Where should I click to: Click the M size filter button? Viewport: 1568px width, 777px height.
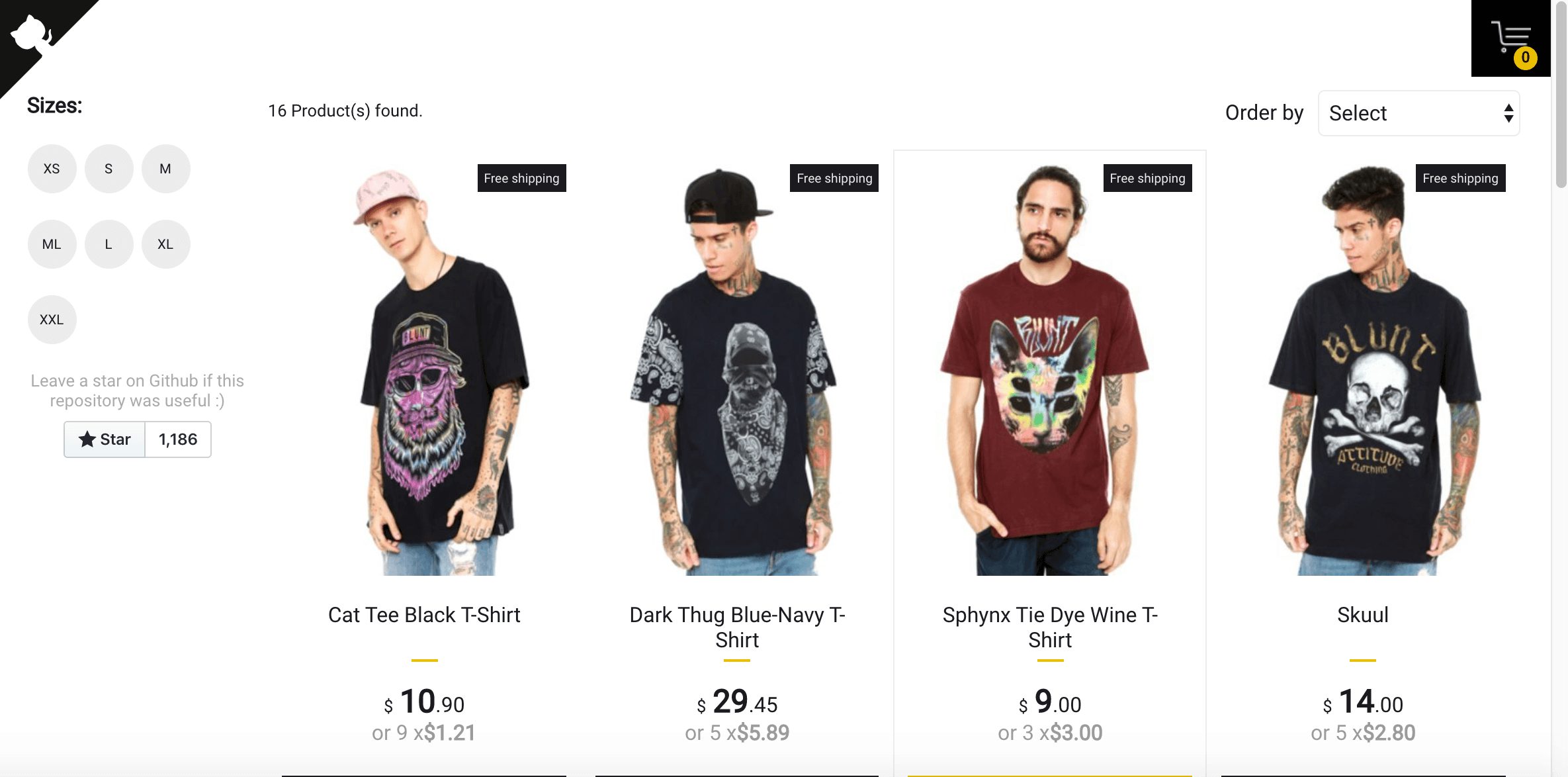(165, 168)
